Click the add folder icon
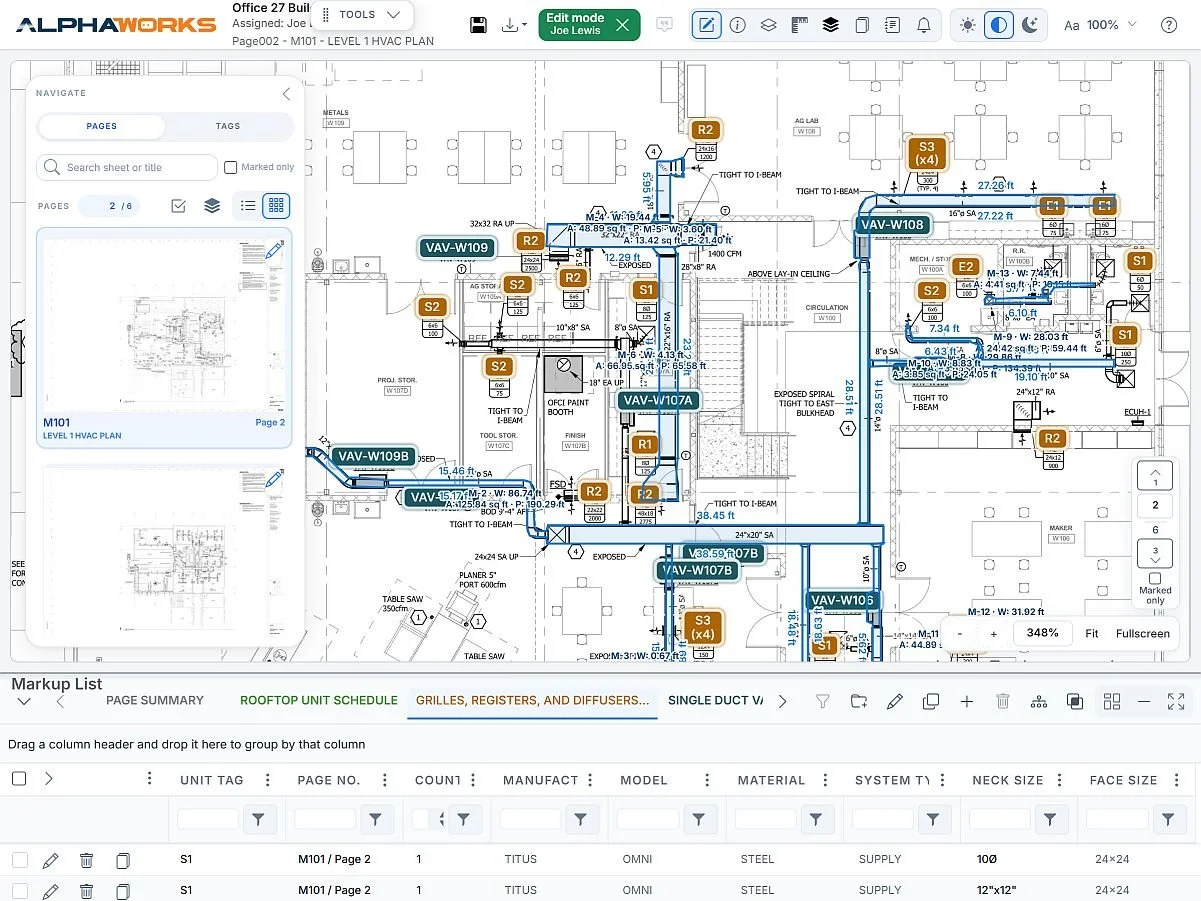1201x901 pixels. (x=859, y=702)
